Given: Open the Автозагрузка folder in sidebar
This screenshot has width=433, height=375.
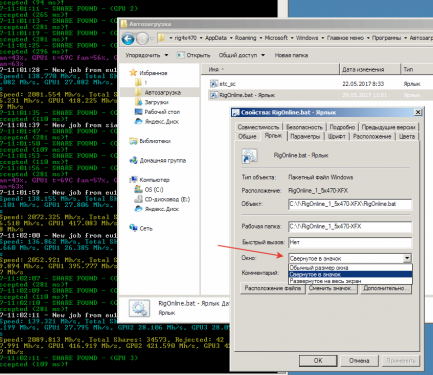Looking at the screenshot, I should click(x=162, y=92).
